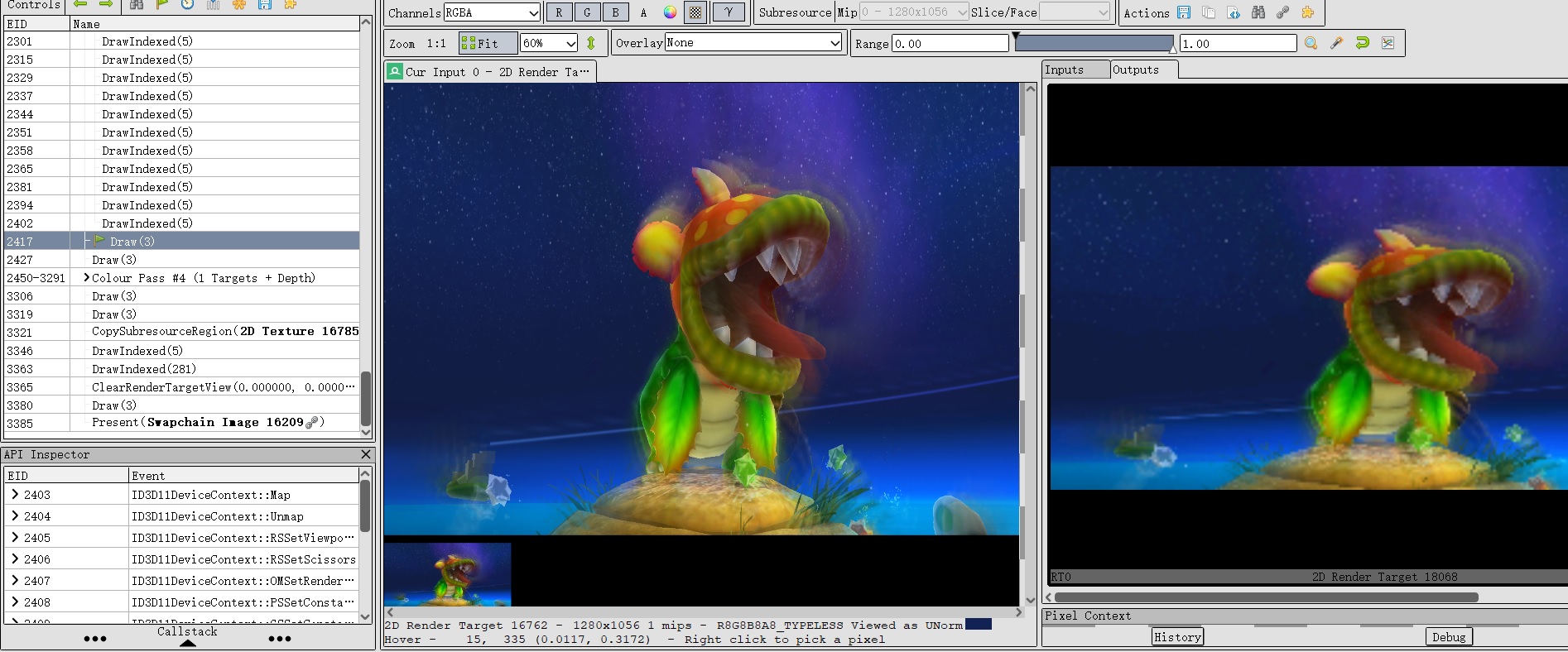Click link icon next to Swapchain Image 16209
The width and height of the screenshot is (1568, 652).
click(x=312, y=423)
